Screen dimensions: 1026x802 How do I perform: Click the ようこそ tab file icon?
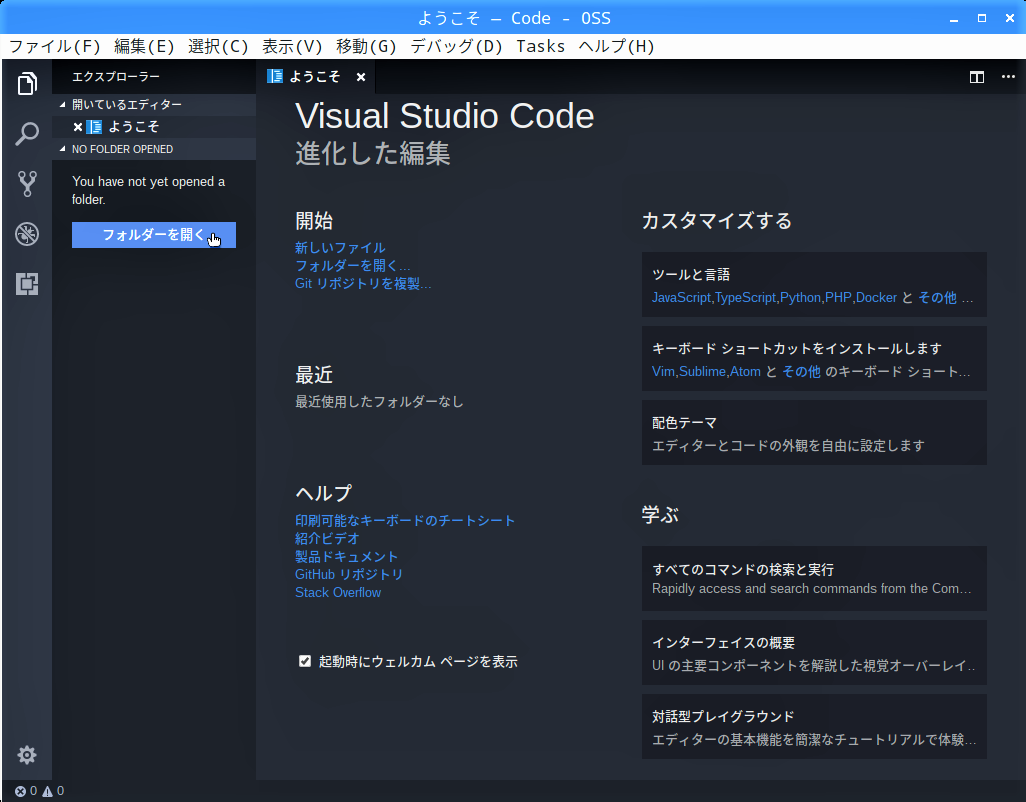click(x=275, y=77)
